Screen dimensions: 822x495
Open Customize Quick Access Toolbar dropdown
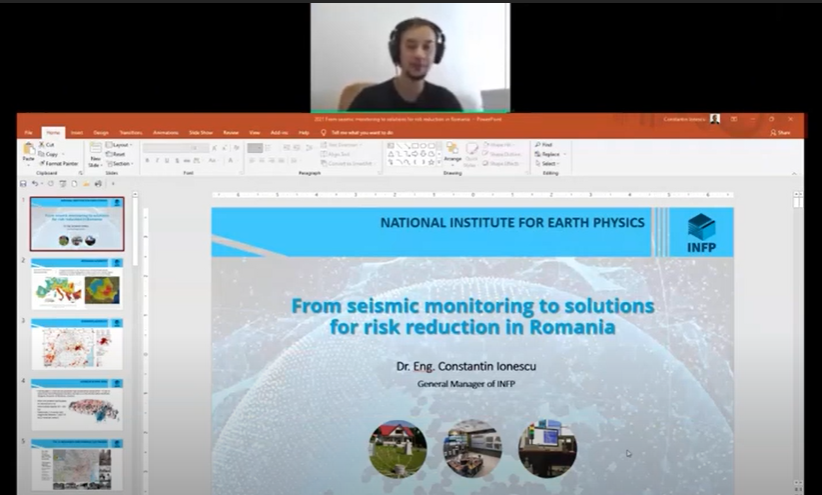[x=113, y=184]
